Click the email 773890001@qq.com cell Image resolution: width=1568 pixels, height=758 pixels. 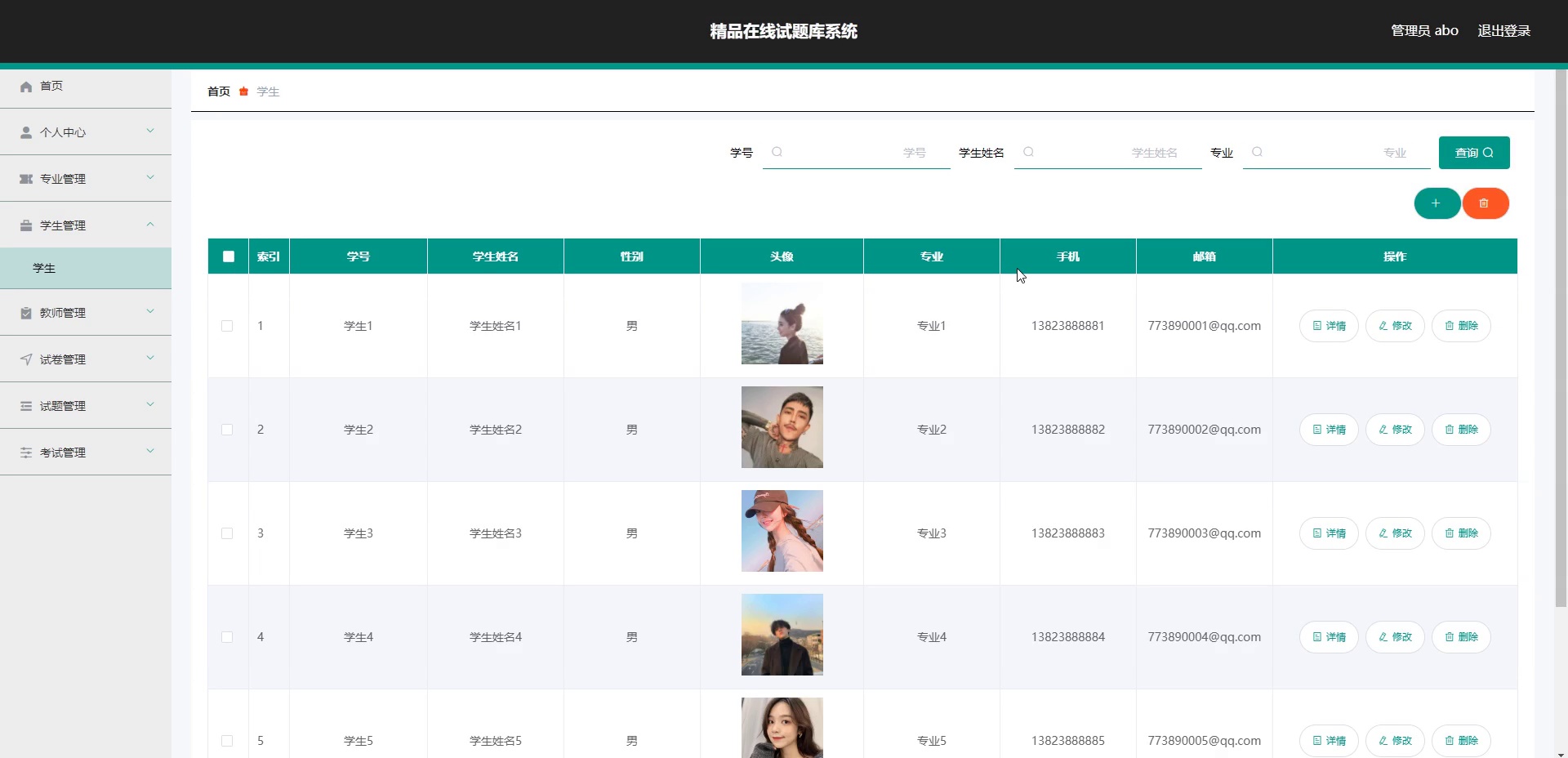tap(1205, 326)
